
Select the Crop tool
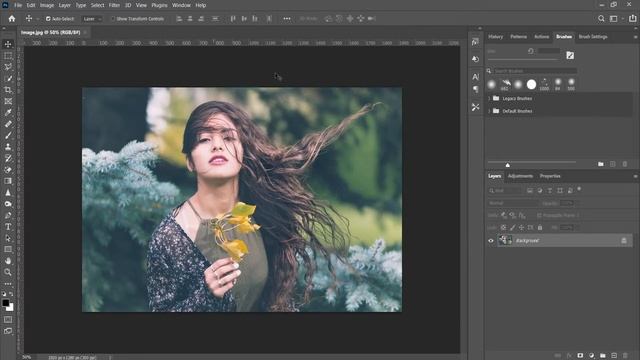tap(8, 90)
